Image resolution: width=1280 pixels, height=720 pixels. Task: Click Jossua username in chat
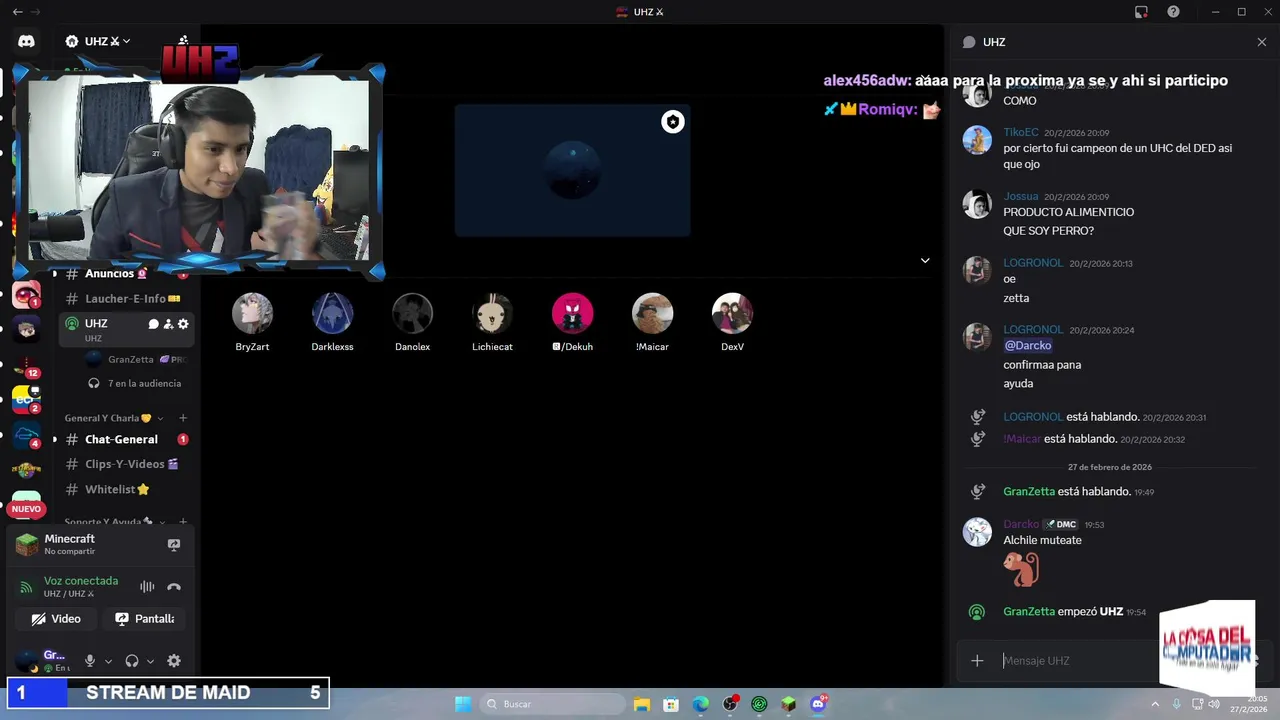[1021, 196]
